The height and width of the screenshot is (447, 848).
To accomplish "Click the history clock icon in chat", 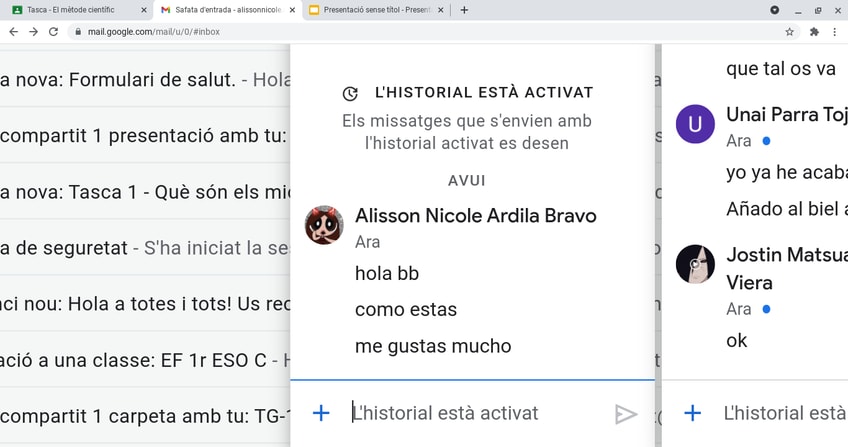I will [x=350, y=94].
